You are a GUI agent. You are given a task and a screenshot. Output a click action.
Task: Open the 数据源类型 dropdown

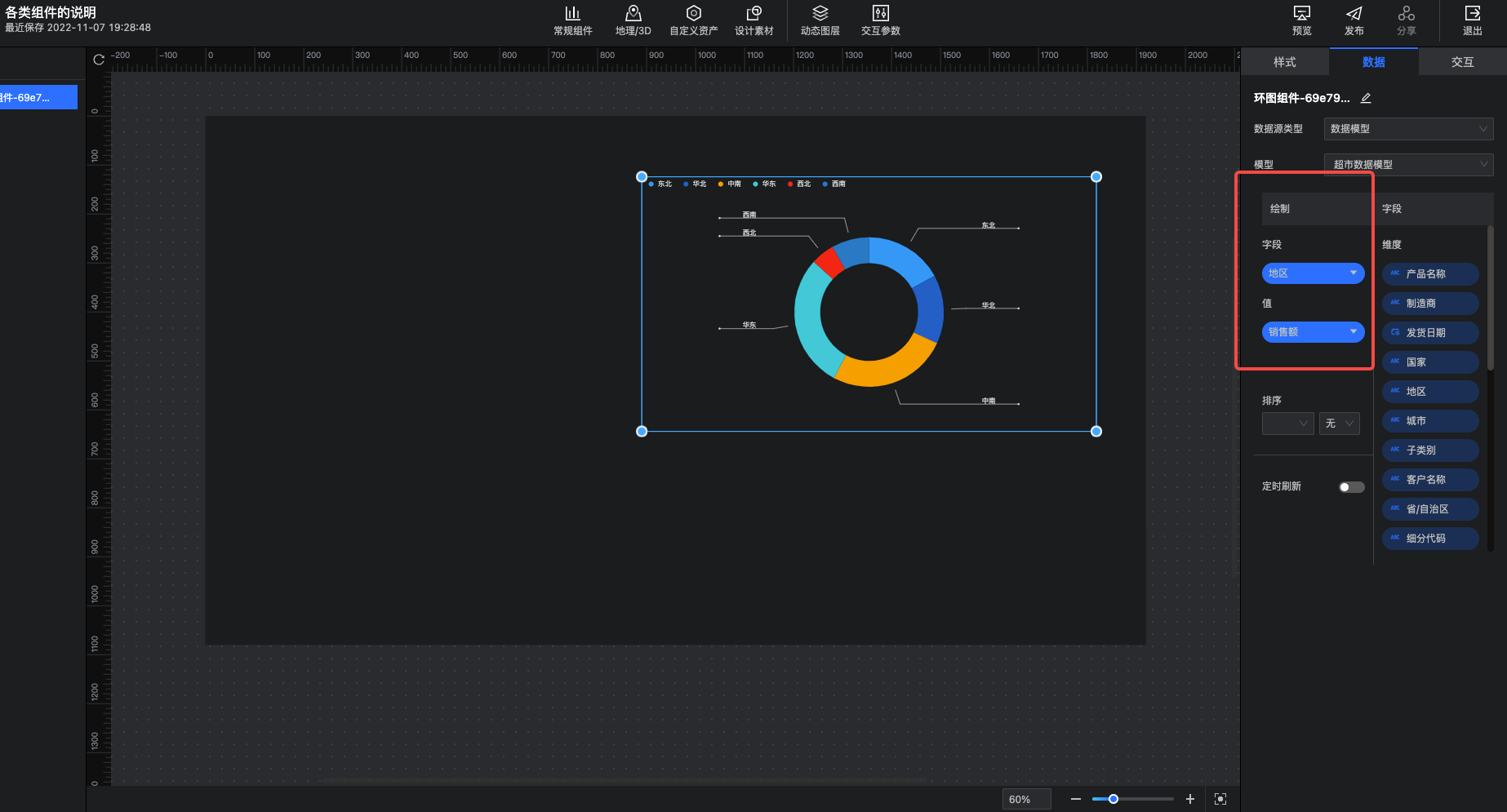pyautogui.click(x=1408, y=129)
